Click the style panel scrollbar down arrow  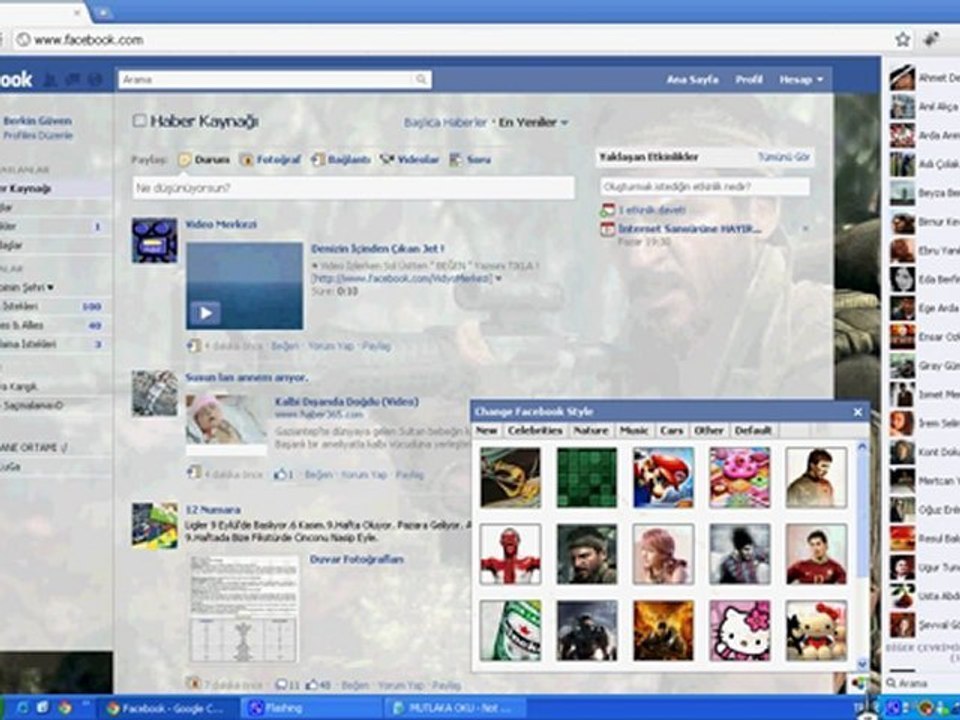pyautogui.click(x=862, y=664)
